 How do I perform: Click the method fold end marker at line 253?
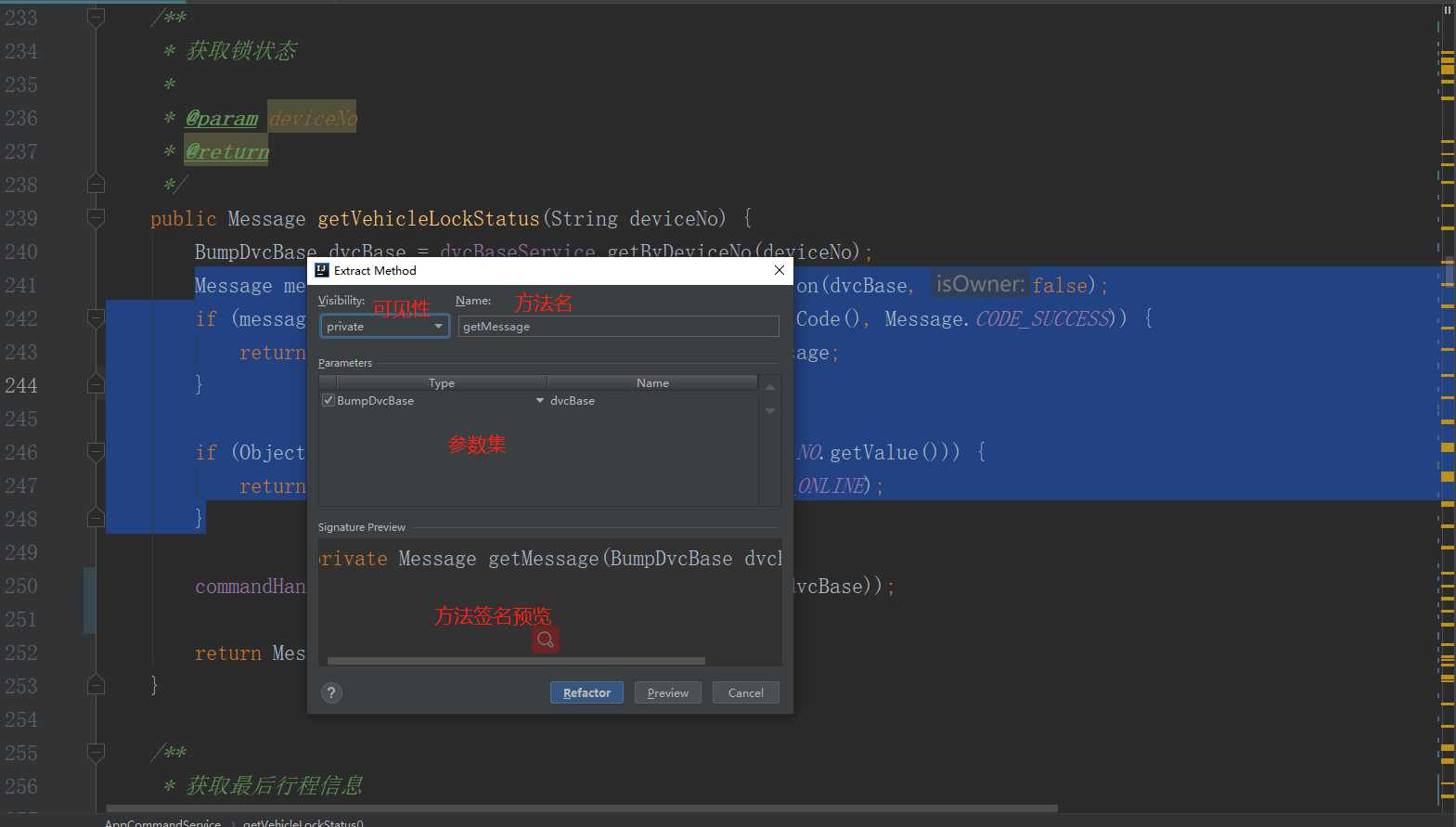pyautogui.click(x=96, y=685)
